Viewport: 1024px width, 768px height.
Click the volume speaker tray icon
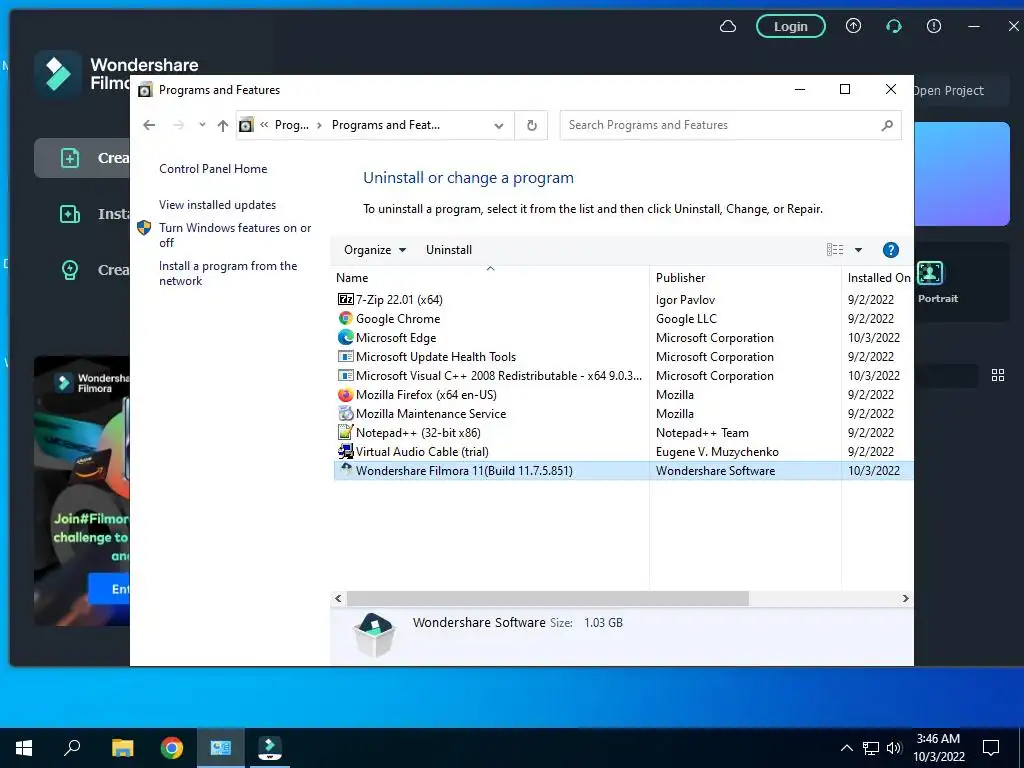coord(894,748)
